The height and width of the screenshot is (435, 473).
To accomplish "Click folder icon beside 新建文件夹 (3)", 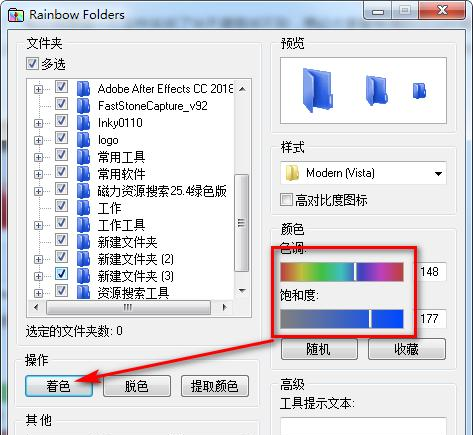I will (x=83, y=276).
